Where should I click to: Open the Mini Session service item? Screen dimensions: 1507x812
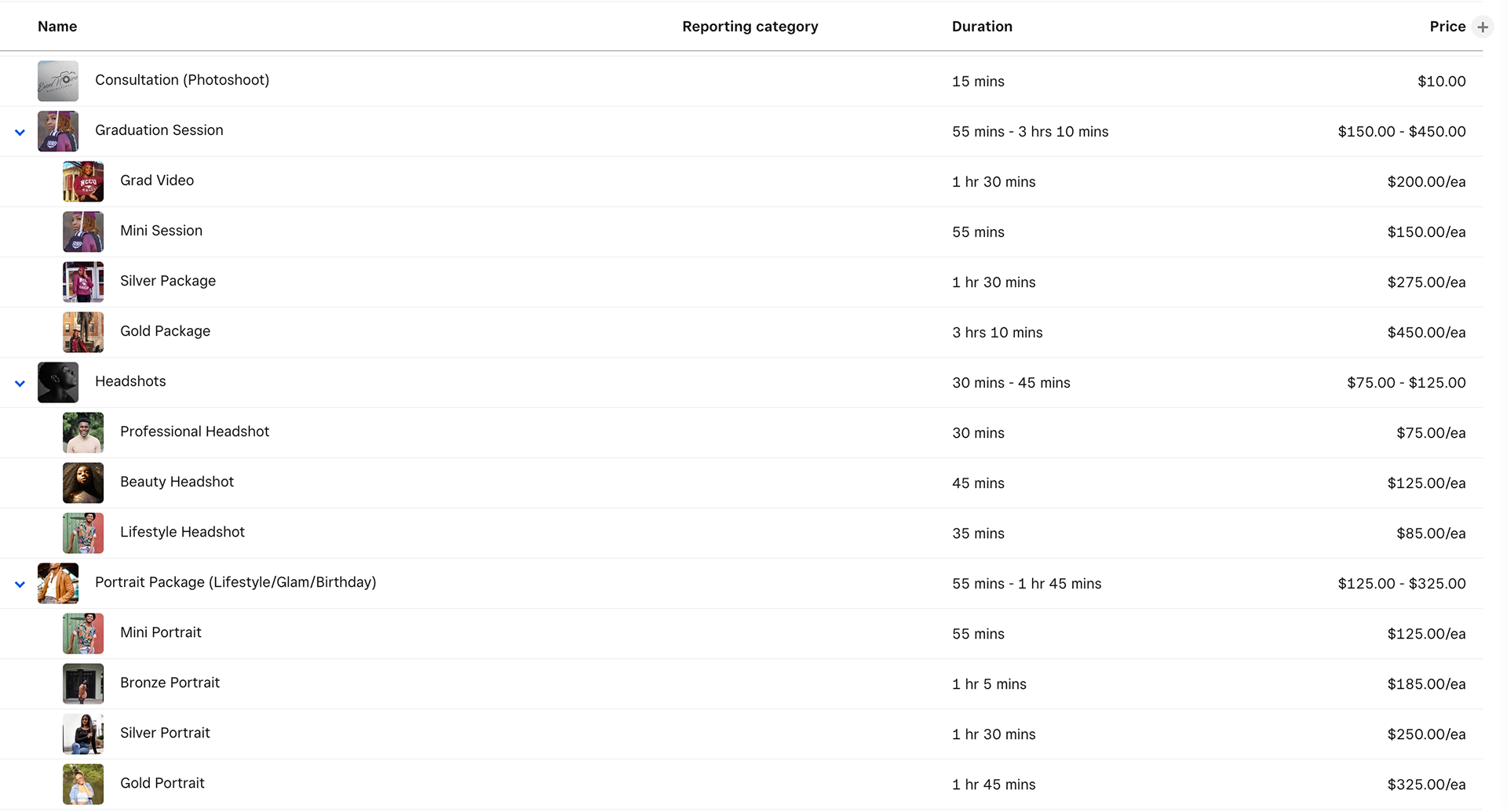(x=161, y=231)
